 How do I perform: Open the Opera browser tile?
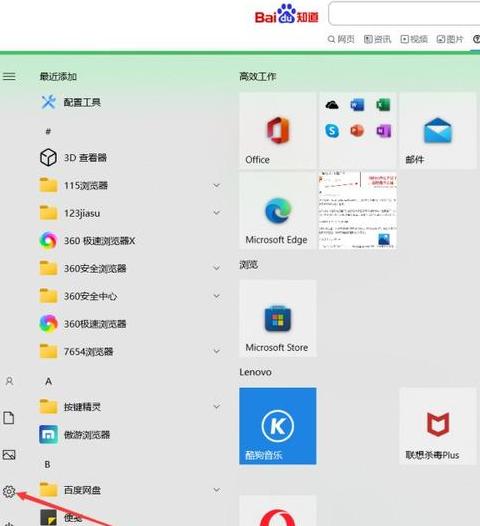point(278,511)
